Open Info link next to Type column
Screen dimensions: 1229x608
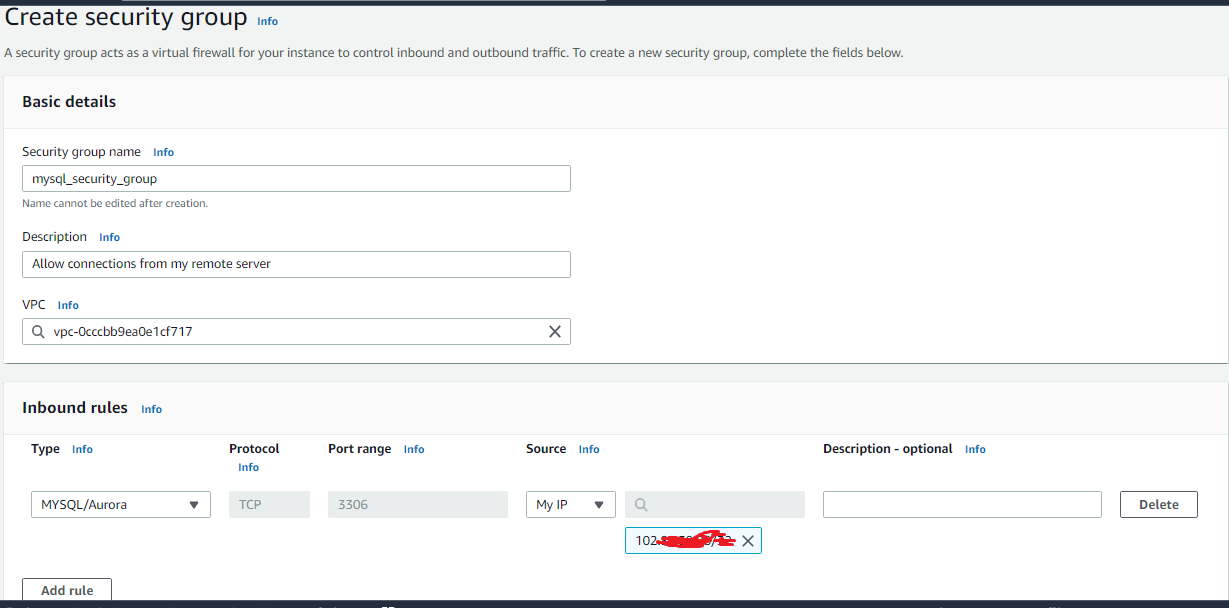pos(82,450)
